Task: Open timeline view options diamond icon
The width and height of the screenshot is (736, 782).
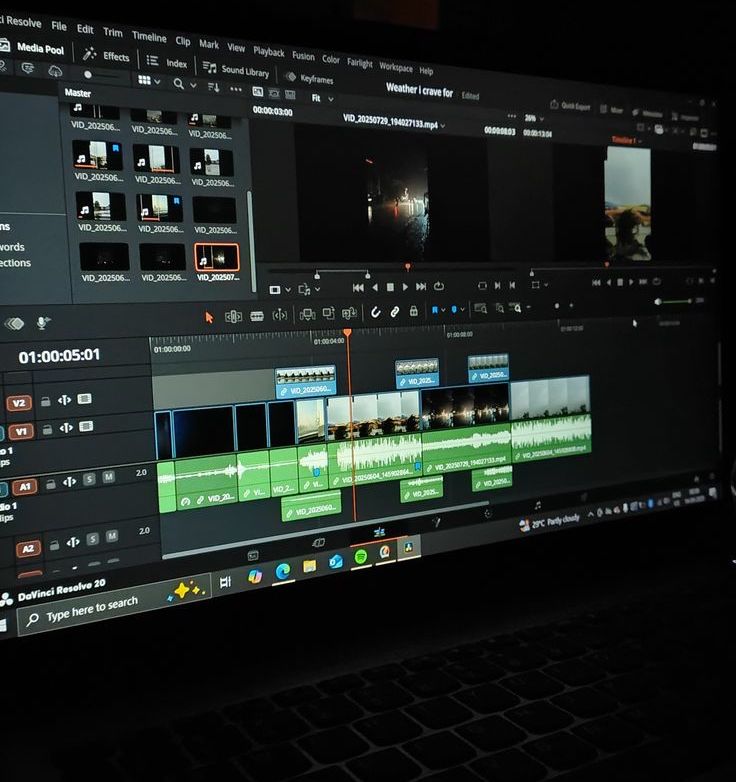Action: (x=14, y=324)
